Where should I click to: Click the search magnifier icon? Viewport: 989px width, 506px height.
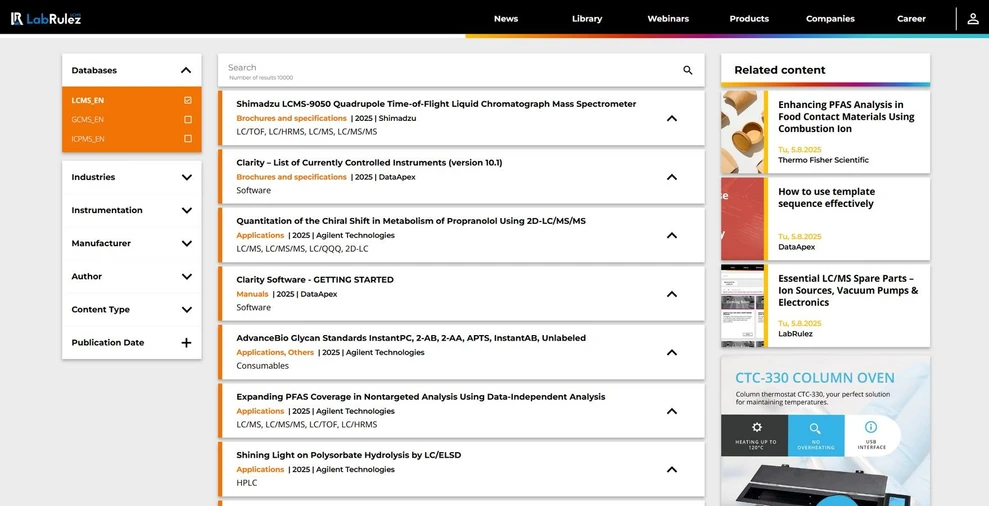(x=688, y=70)
